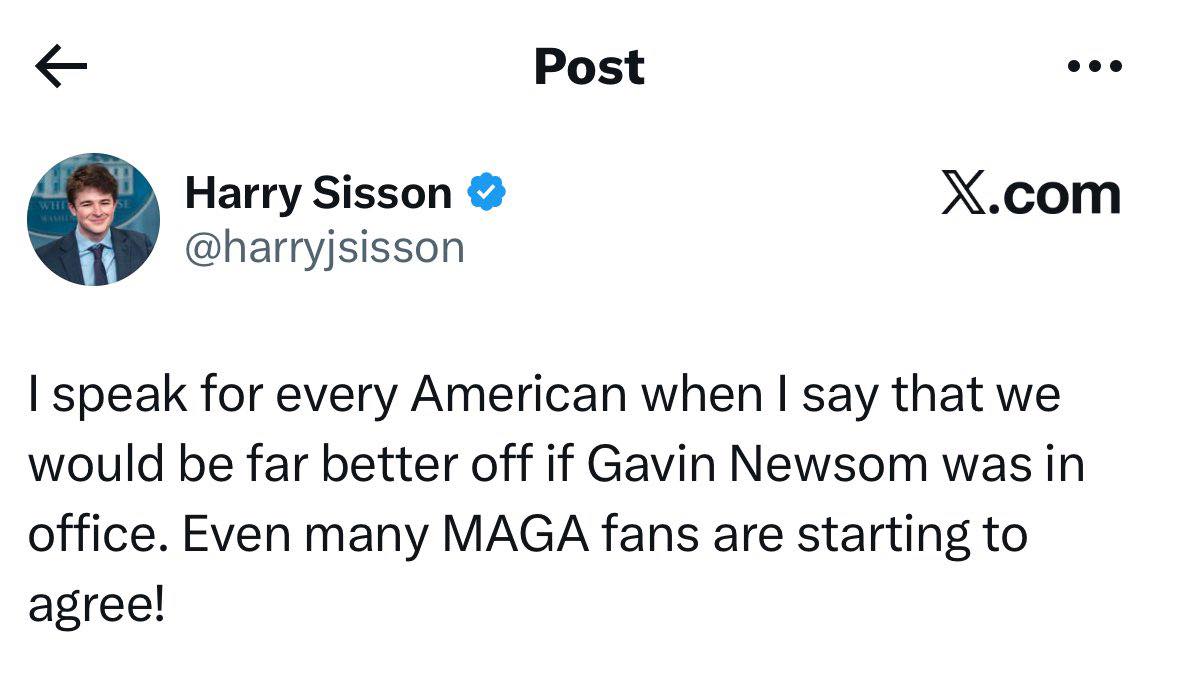Viewport: 1179px width, 697px height.
Task: Open the Harry Sisson display name link
Action: coord(318,194)
